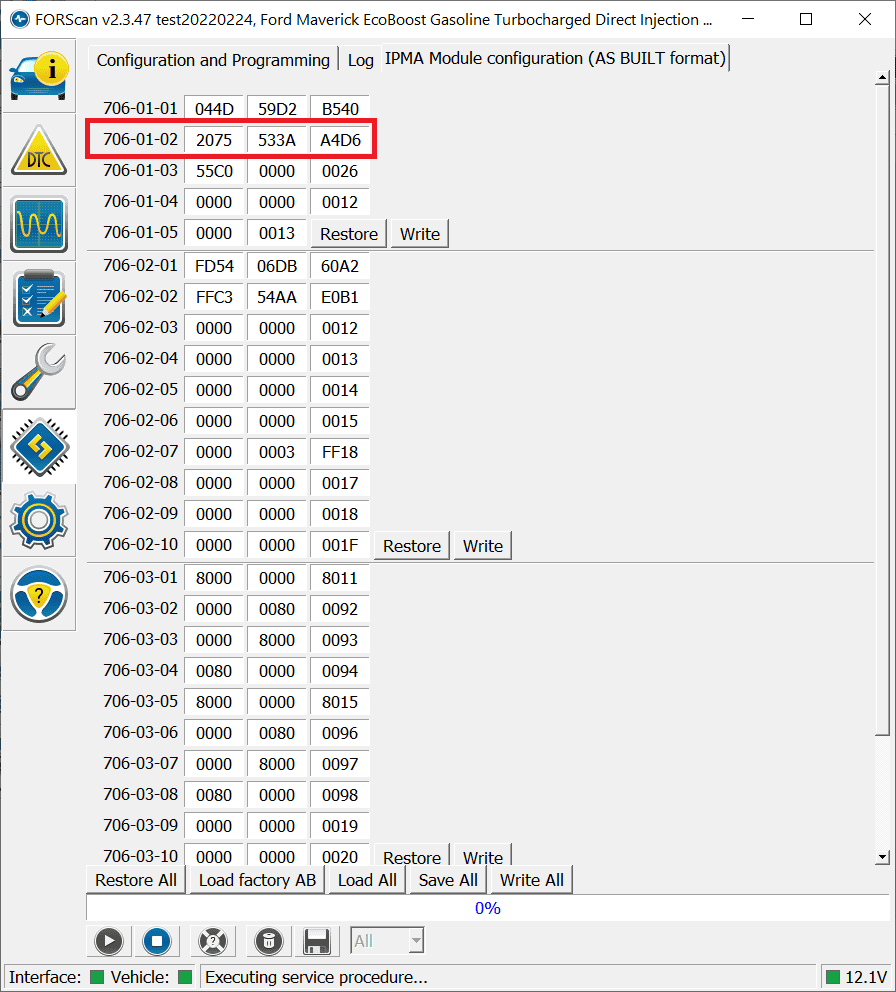The width and height of the screenshot is (896, 992).
Task: Select IPMA Module configuration tab
Action: coord(555,58)
